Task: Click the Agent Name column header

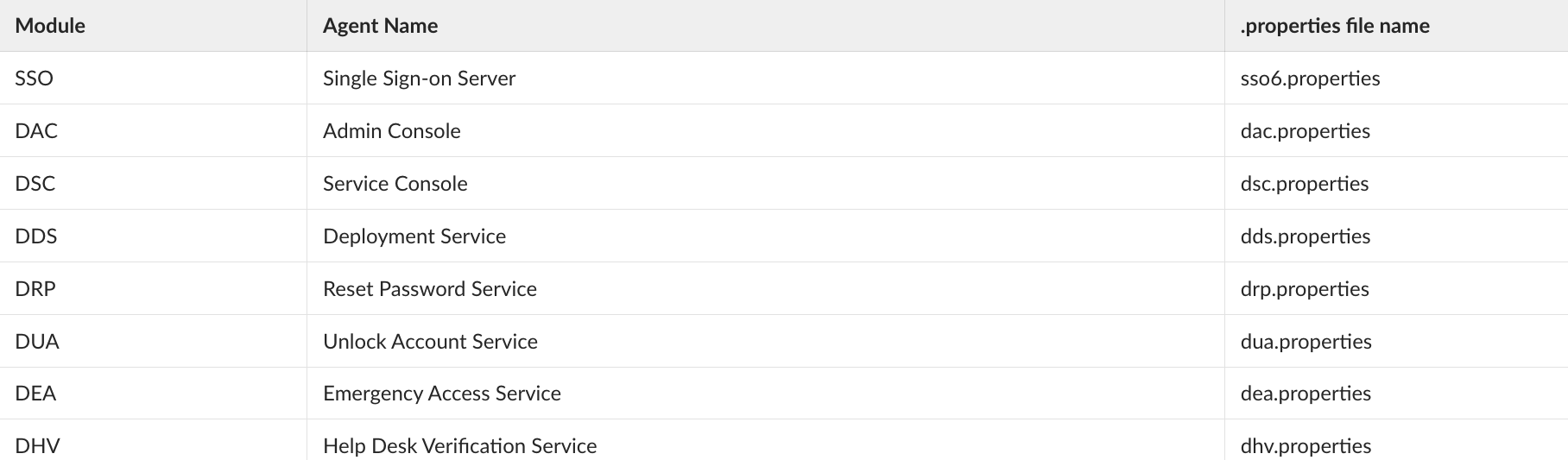Action: (380, 26)
